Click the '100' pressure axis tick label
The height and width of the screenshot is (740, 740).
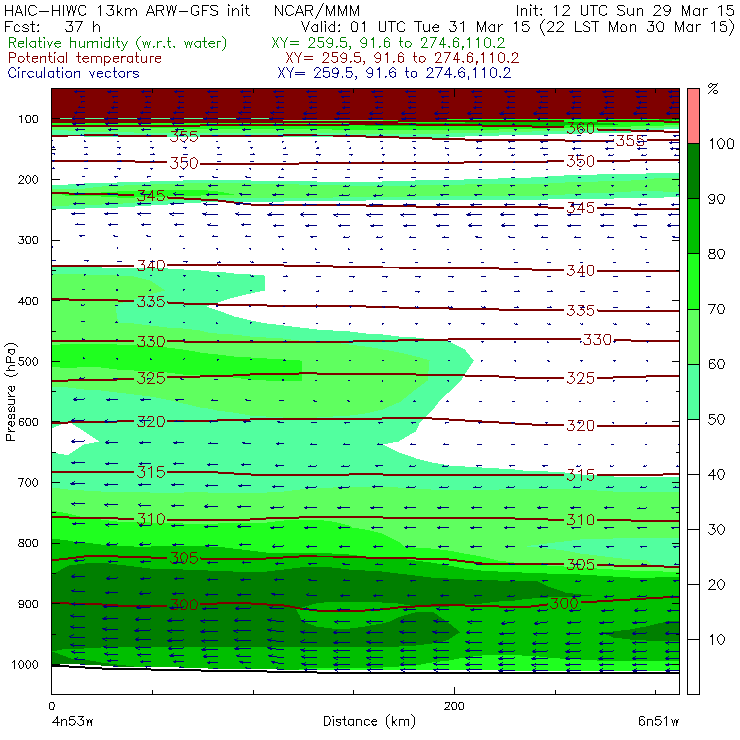click(x=28, y=119)
